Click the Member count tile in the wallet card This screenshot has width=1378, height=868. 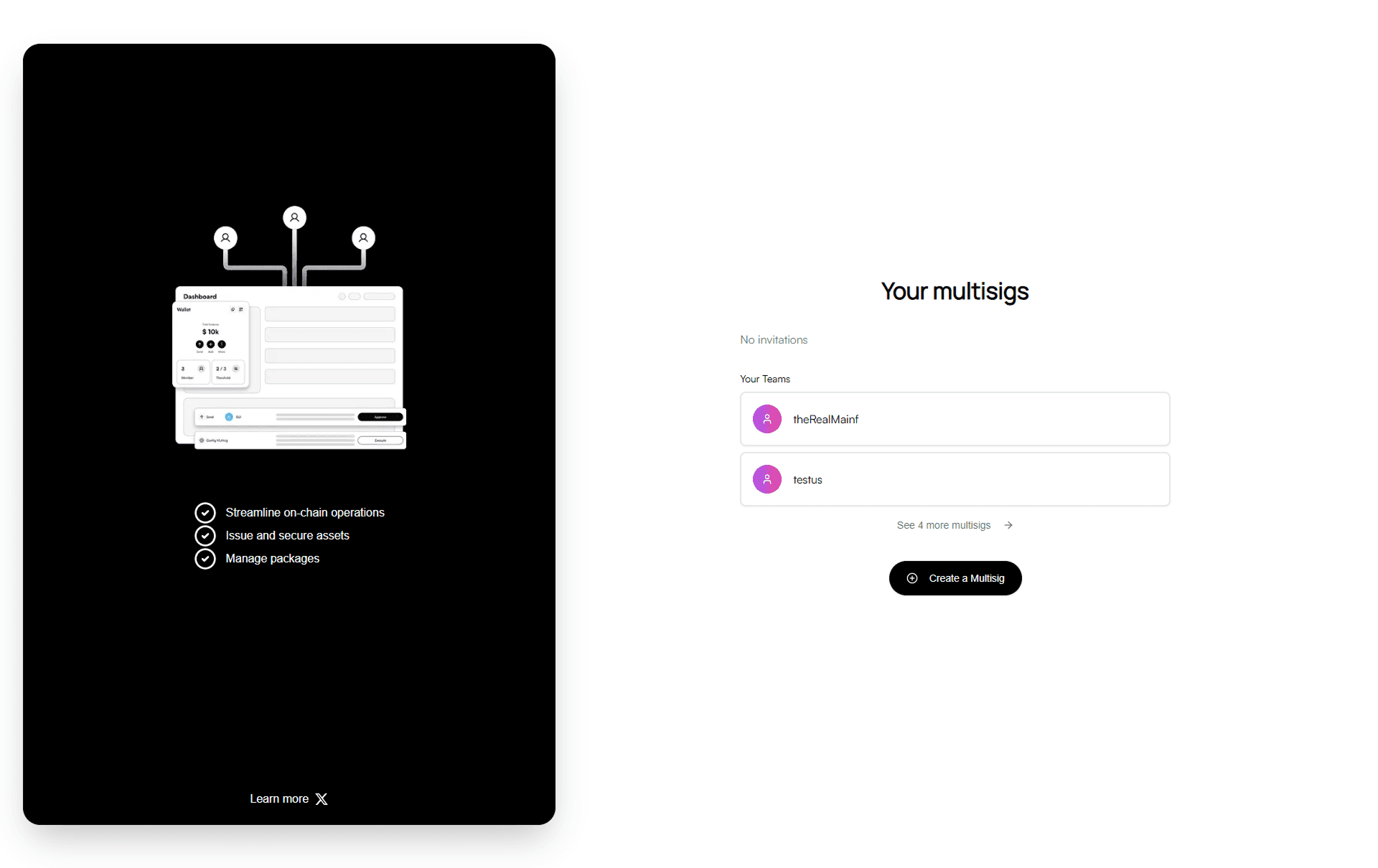(x=193, y=372)
